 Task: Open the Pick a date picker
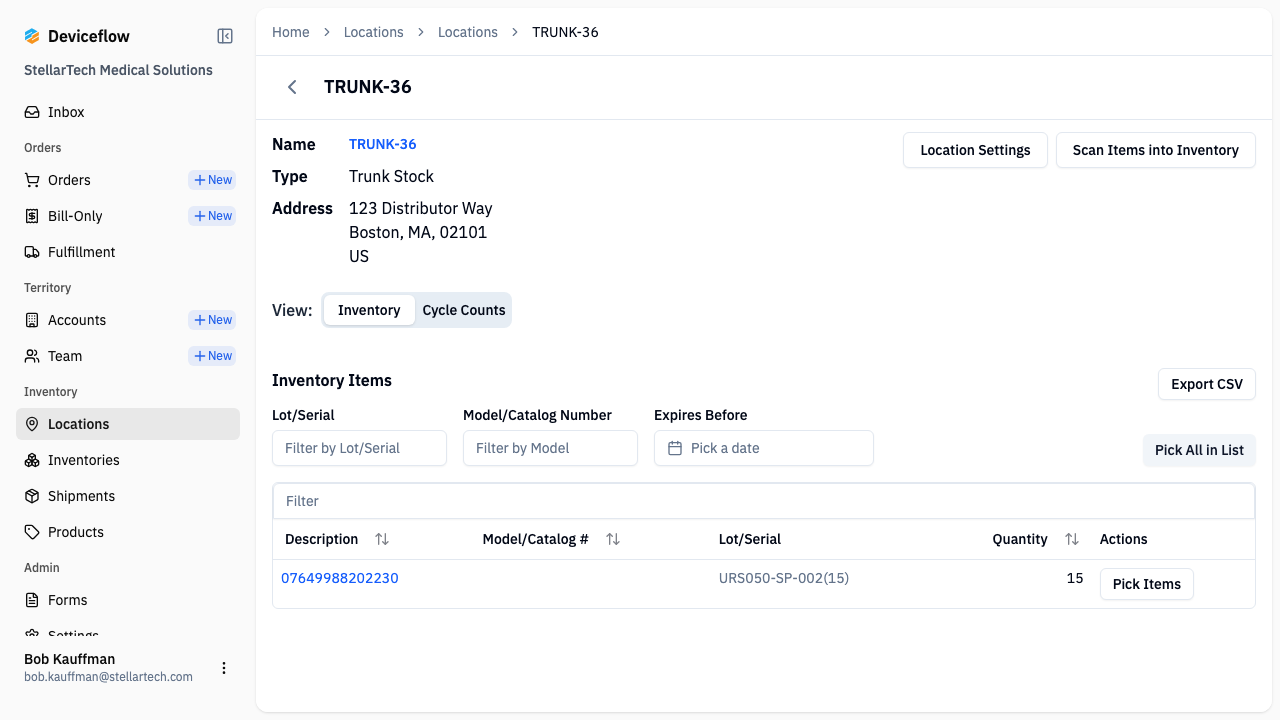click(764, 448)
